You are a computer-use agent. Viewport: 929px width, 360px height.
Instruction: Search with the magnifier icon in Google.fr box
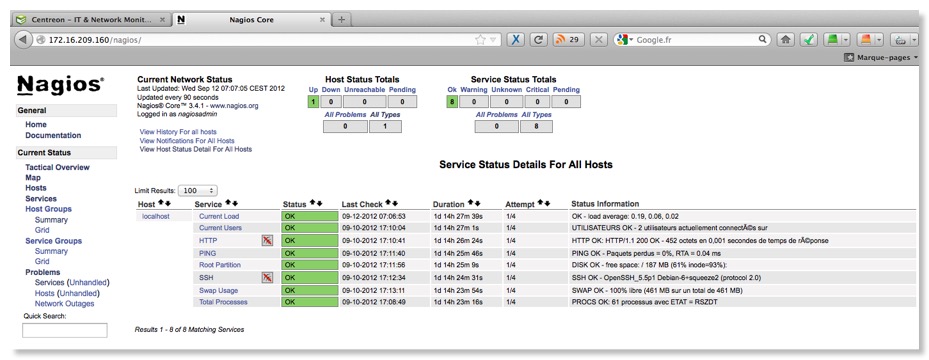[764, 40]
